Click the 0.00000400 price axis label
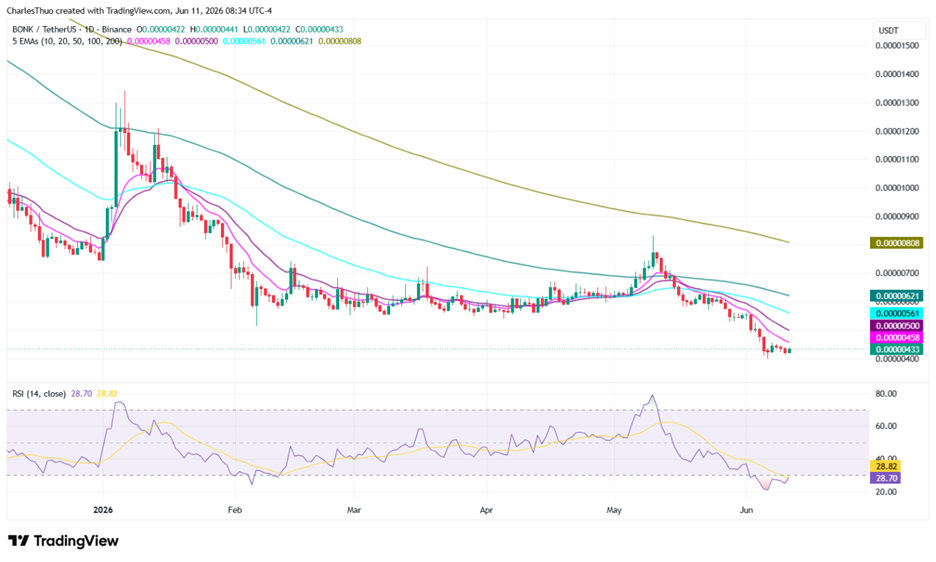936x562 pixels. point(897,359)
